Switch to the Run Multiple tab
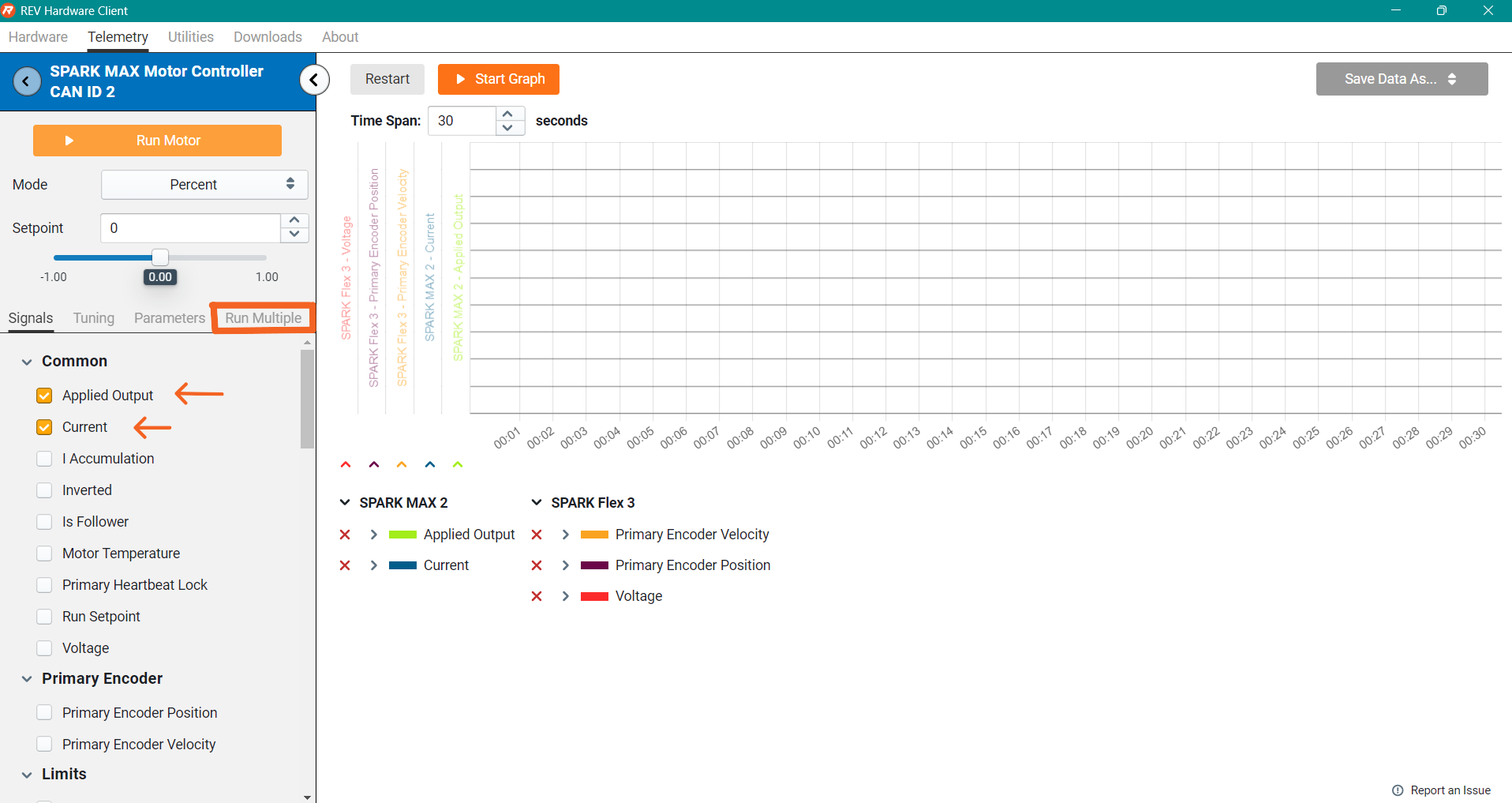 (x=263, y=318)
